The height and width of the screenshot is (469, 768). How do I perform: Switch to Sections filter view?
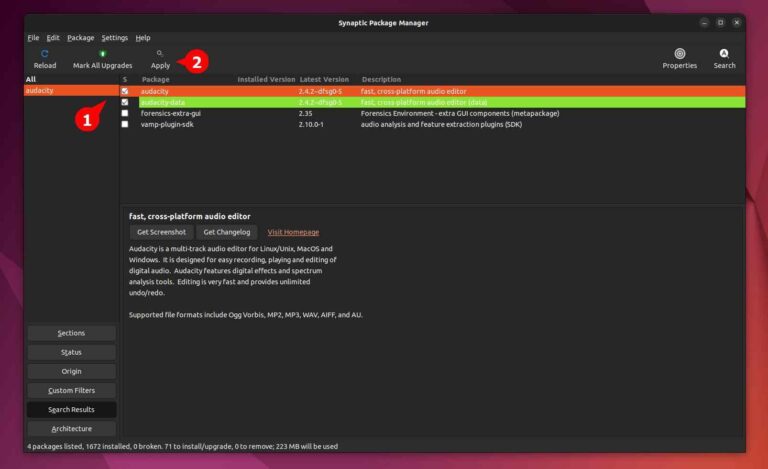point(72,333)
